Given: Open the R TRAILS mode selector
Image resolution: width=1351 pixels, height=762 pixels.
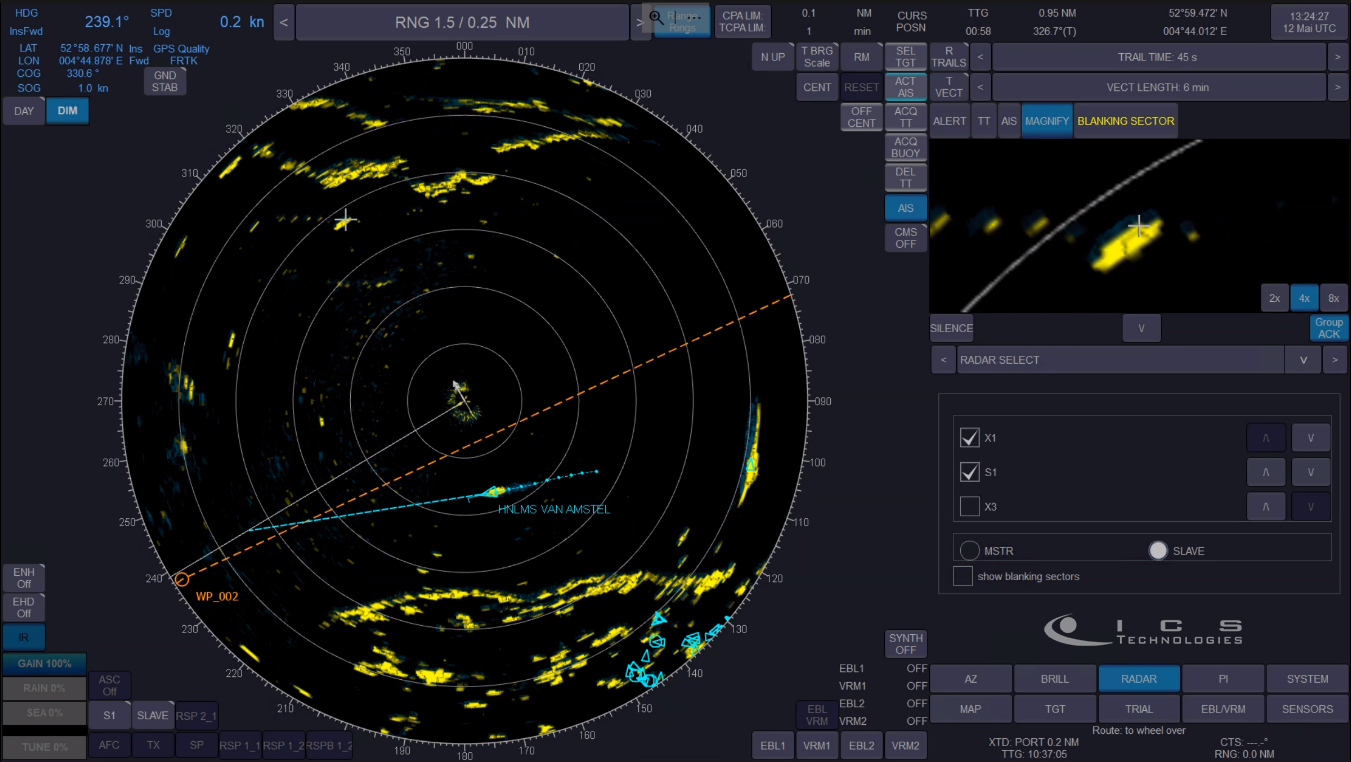Looking at the screenshot, I should (x=949, y=57).
